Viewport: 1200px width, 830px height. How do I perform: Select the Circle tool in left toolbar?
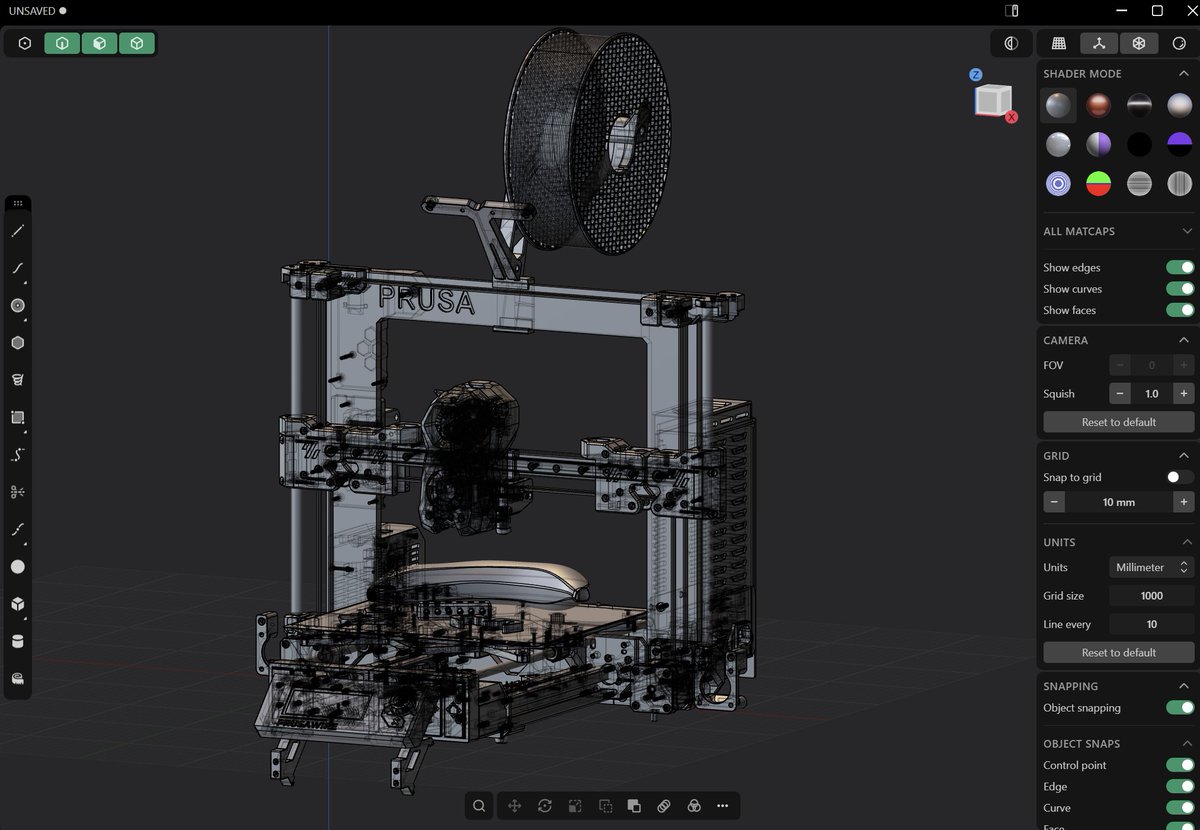point(18,306)
